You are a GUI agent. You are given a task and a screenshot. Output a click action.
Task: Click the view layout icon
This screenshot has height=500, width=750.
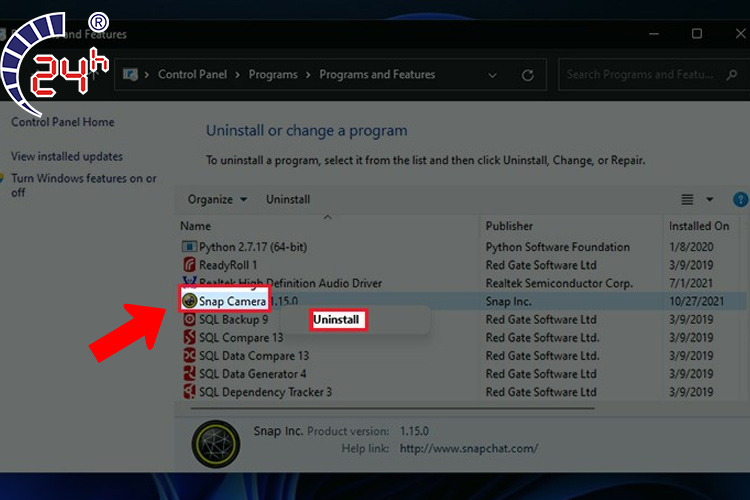[687, 200]
